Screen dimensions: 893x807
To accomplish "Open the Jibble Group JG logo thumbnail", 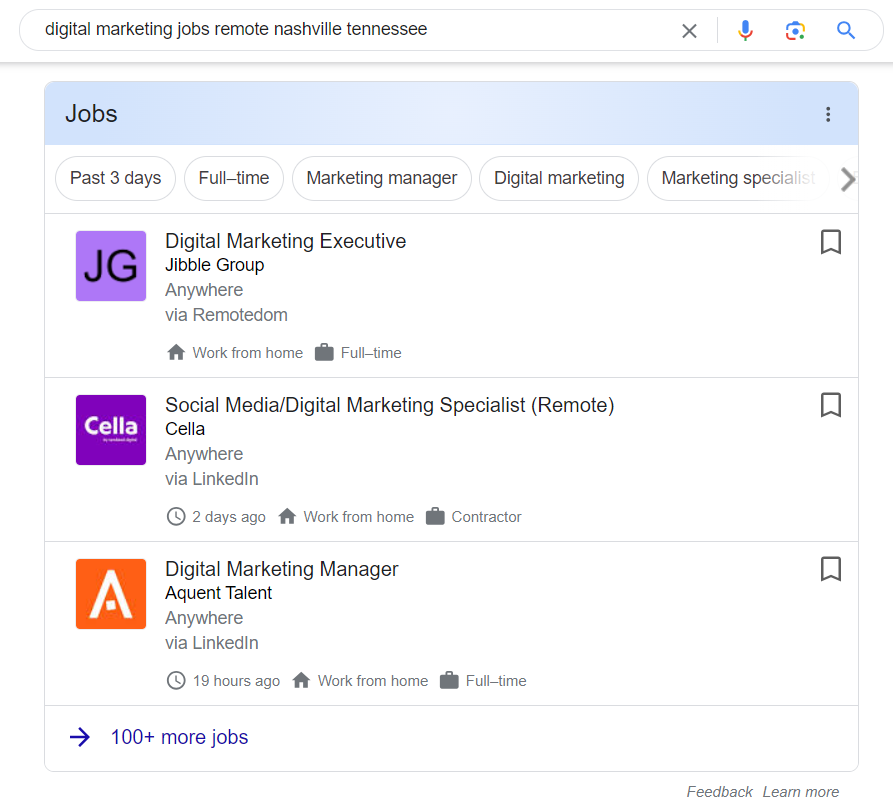I will pyautogui.click(x=111, y=266).
